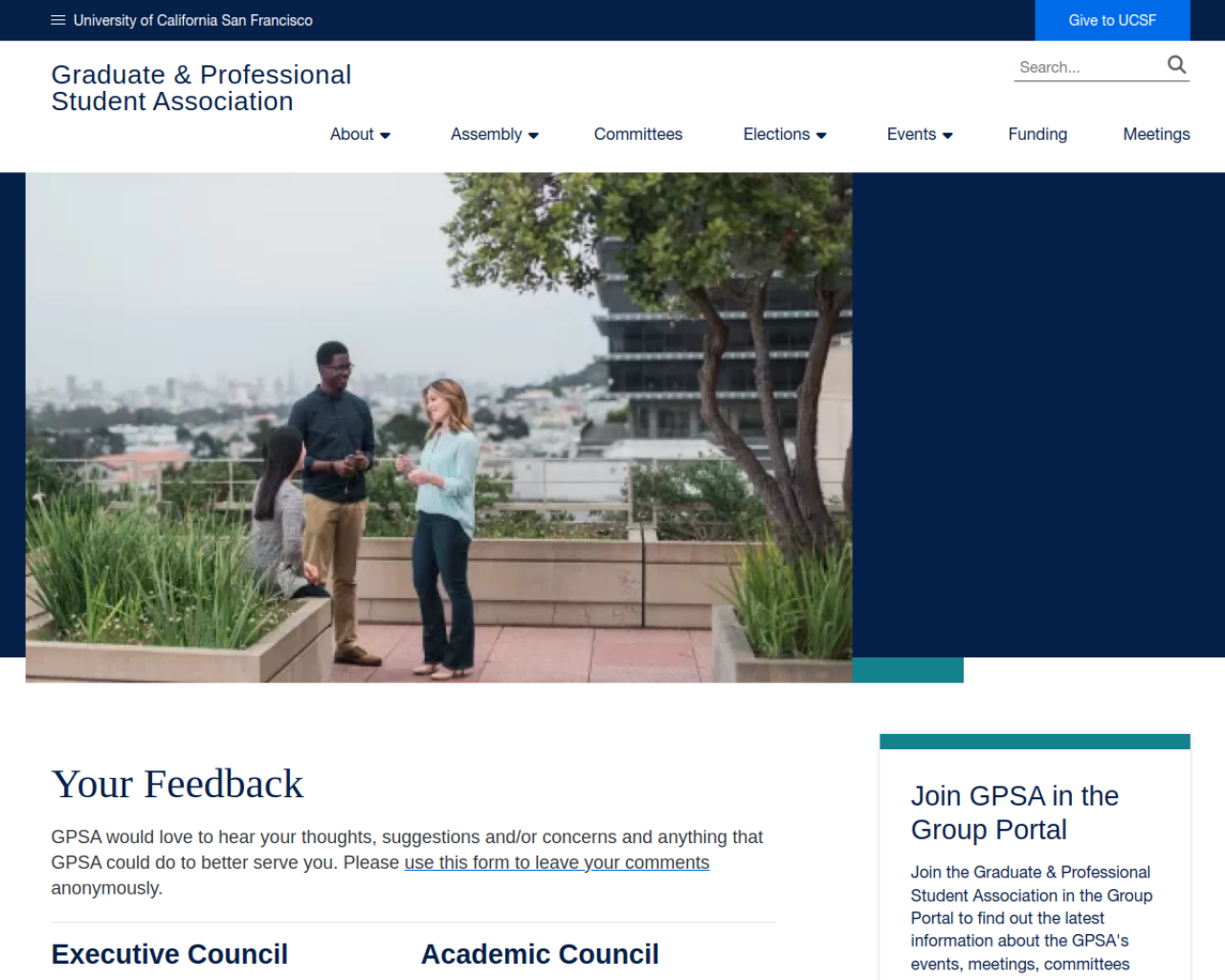Open the hamburger menu icon
Viewport: 1225px width, 980px height.
(x=58, y=20)
